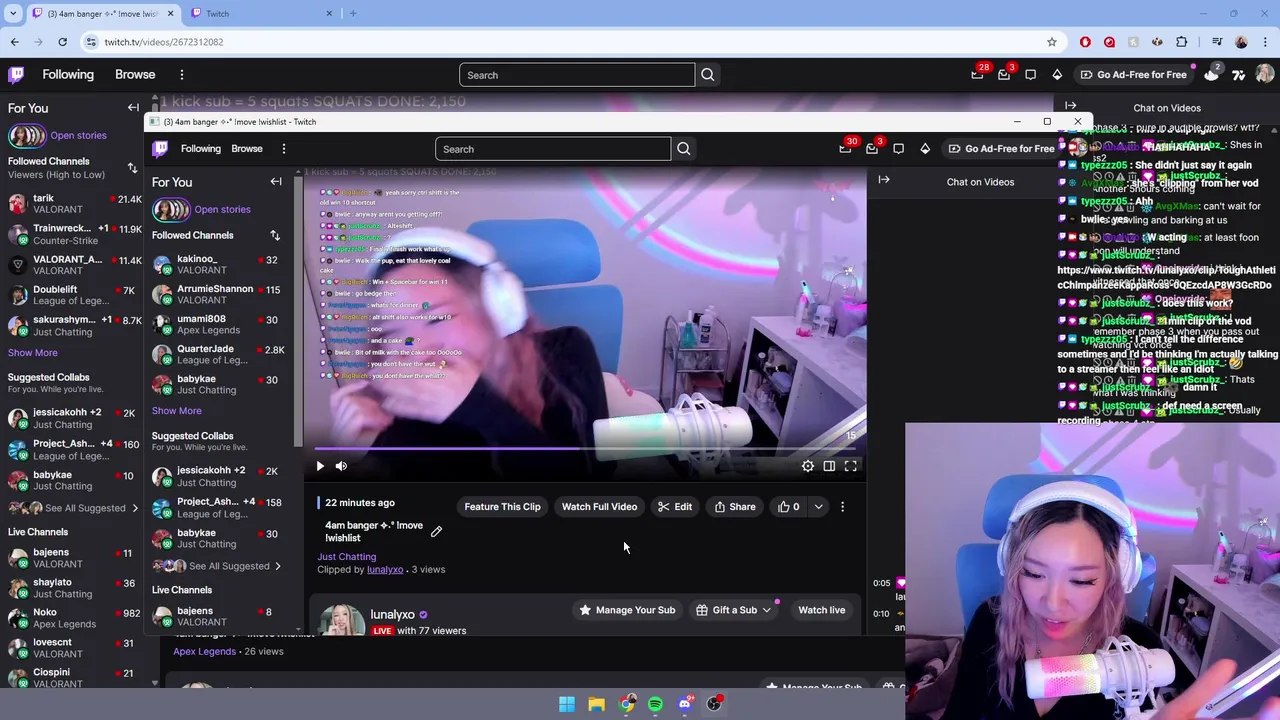Play the clip in inner player

tap(320, 466)
